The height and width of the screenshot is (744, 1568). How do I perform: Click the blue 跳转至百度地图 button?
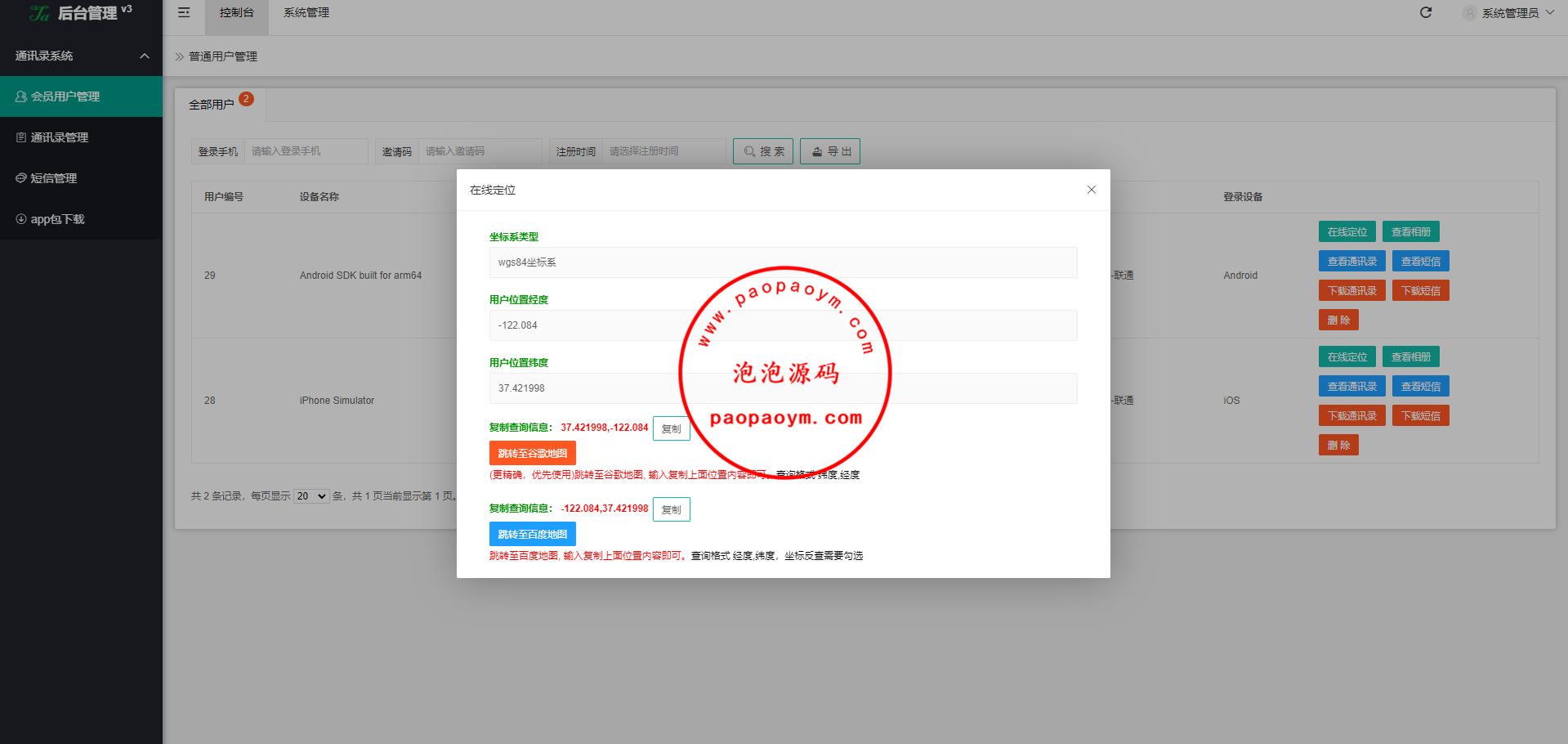(532, 534)
